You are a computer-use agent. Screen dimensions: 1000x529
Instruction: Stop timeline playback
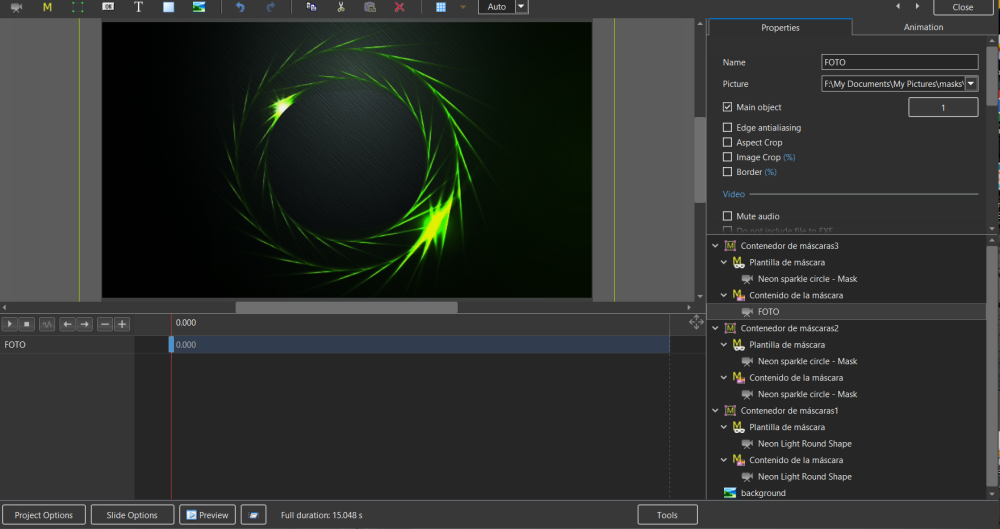27,324
